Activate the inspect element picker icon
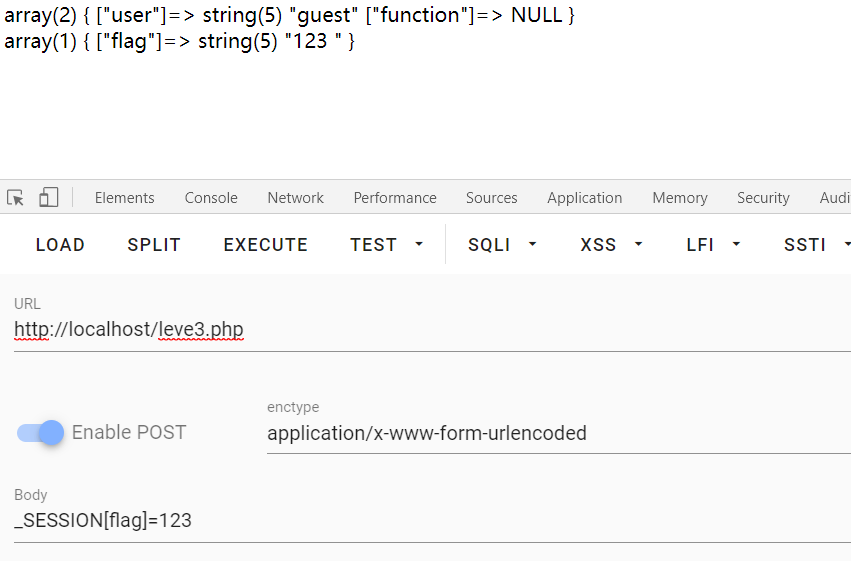The image size is (851, 561). coord(15,197)
